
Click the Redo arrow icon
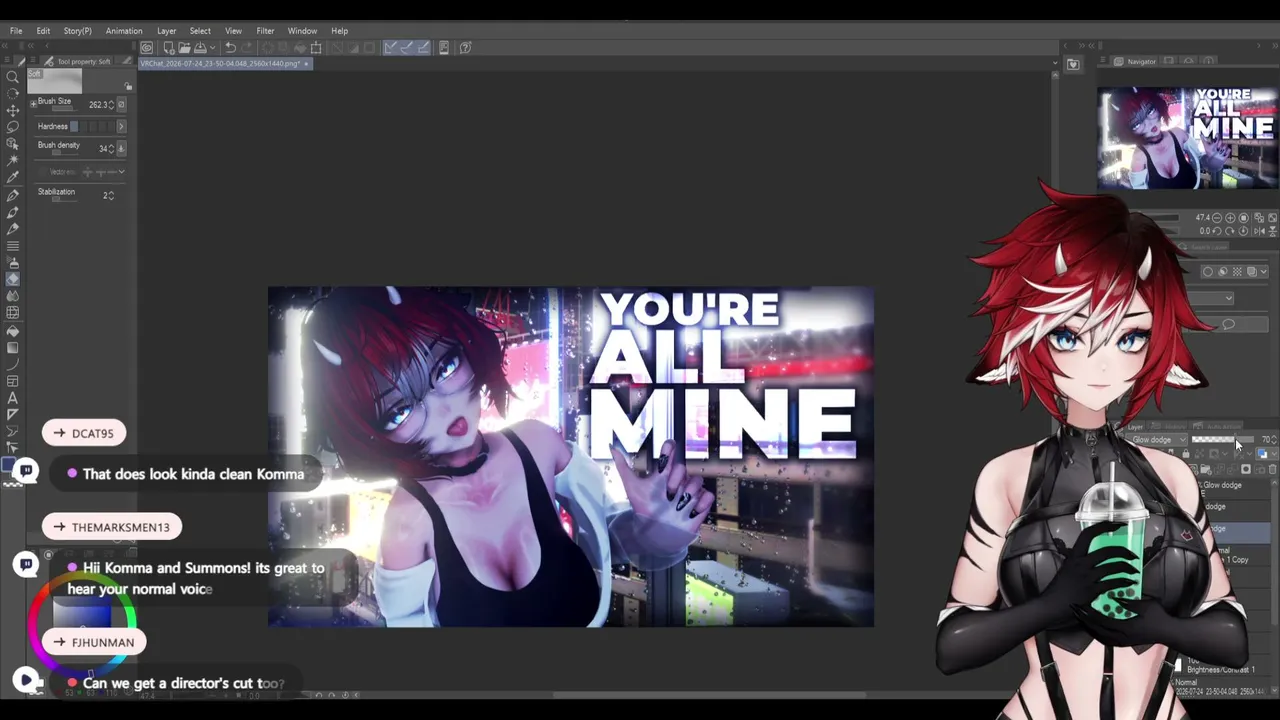246,47
